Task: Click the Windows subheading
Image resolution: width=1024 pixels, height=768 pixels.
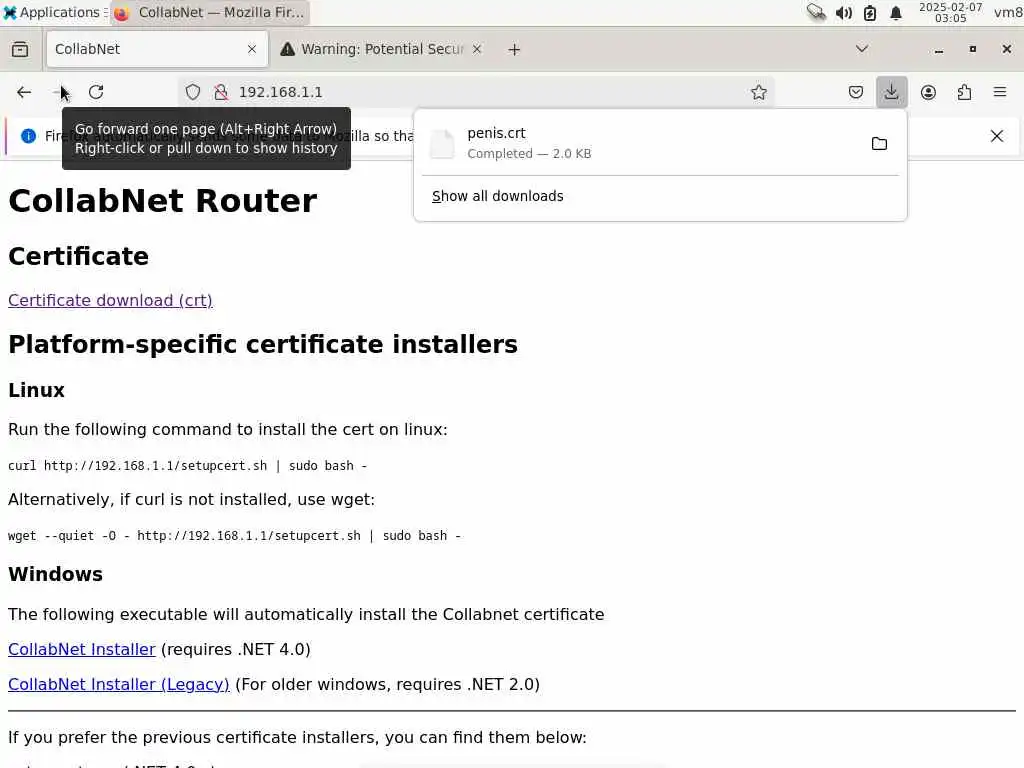Action: (56, 574)
